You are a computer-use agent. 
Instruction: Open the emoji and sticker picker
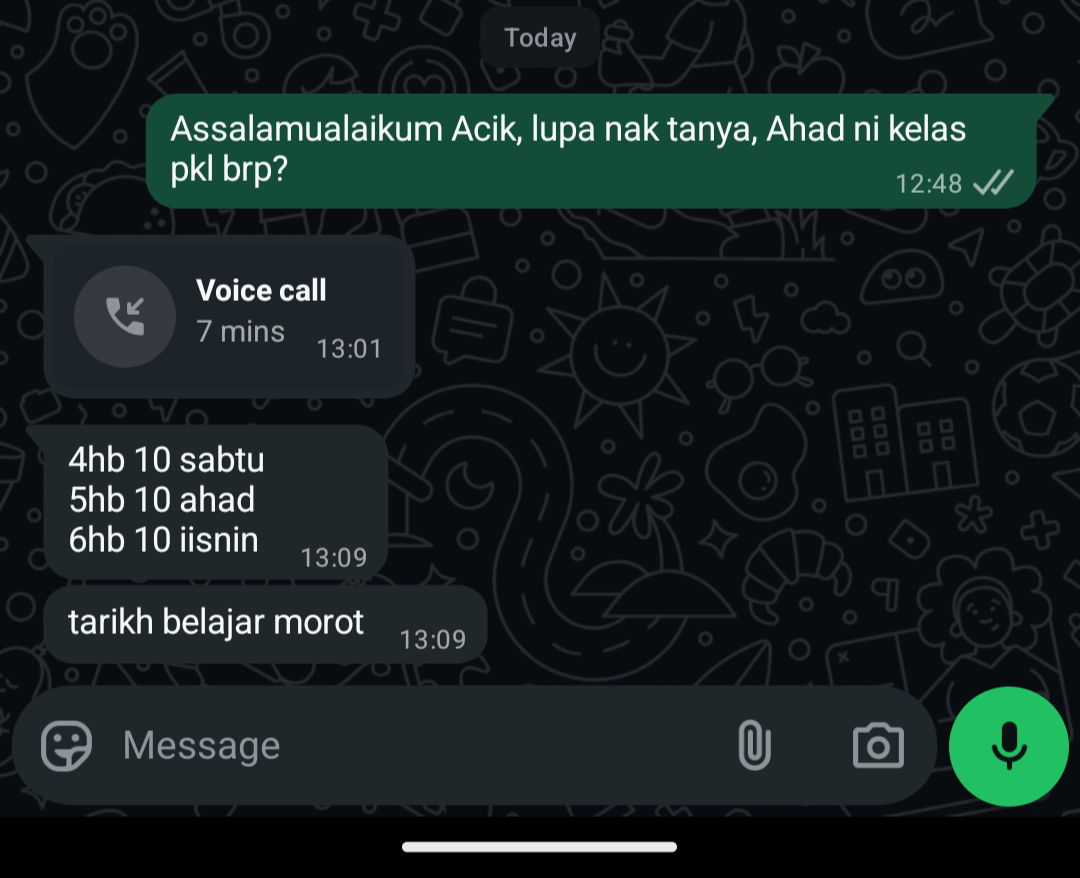[x=66, y=746]
